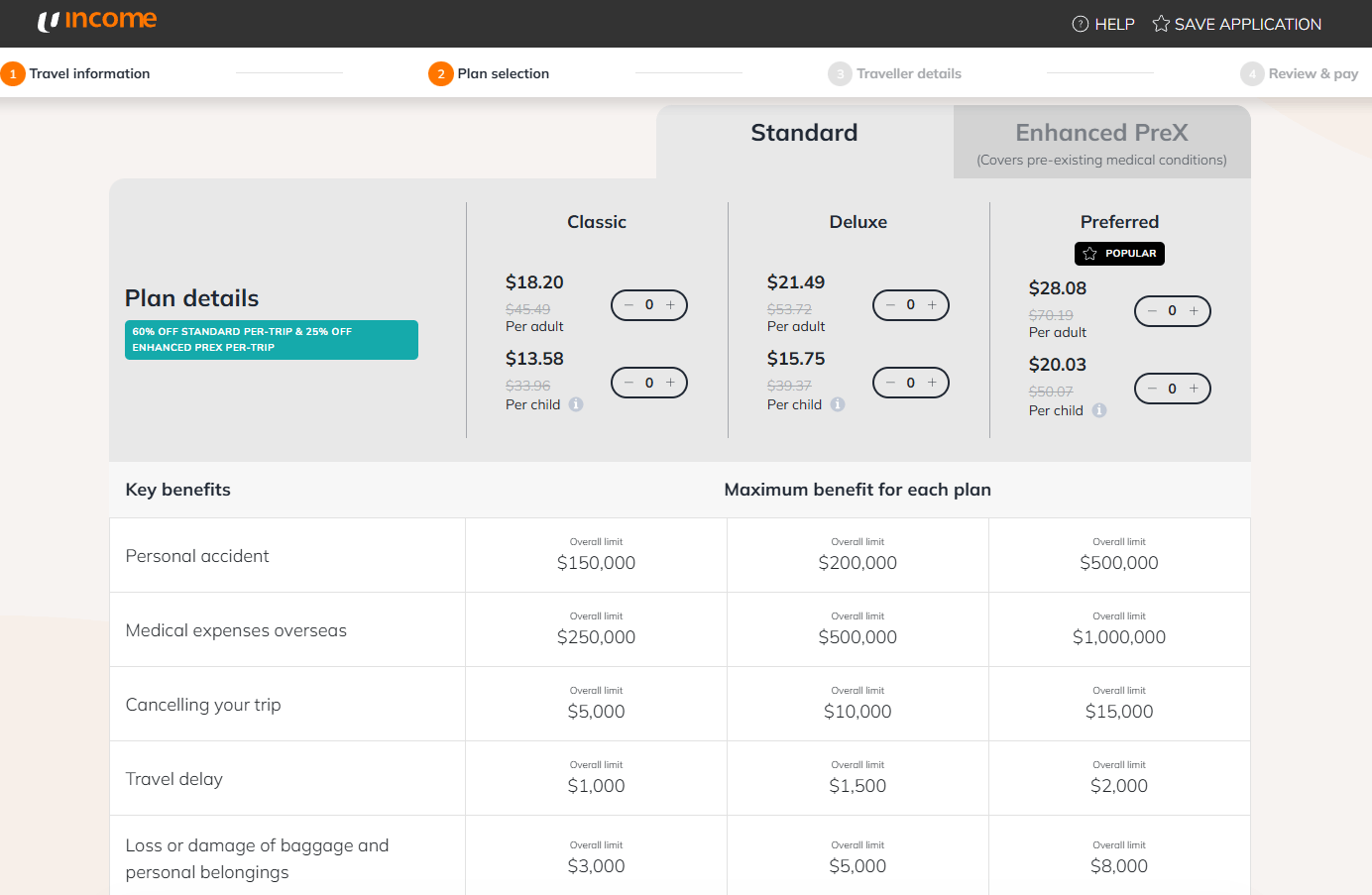Image resolution: width=1372 pixels, height=895 pixels.
Task: Click Save Application star icon
Action: (1161, 24)
